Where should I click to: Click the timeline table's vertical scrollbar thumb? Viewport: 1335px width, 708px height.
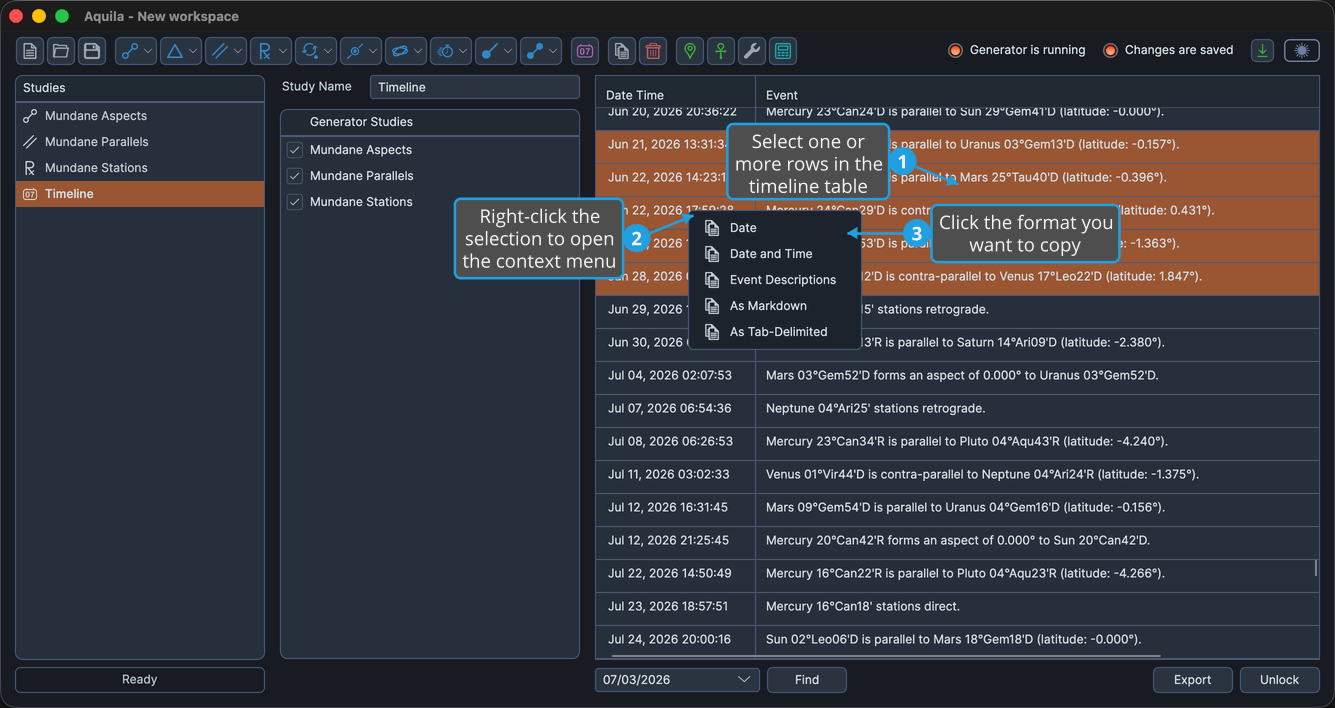[x=1316, y=568]
